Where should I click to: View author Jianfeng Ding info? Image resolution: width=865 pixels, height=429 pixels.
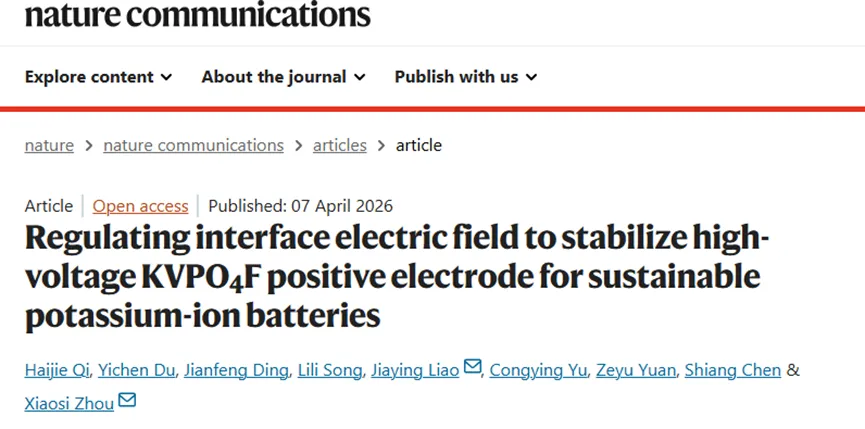(236, 370)
